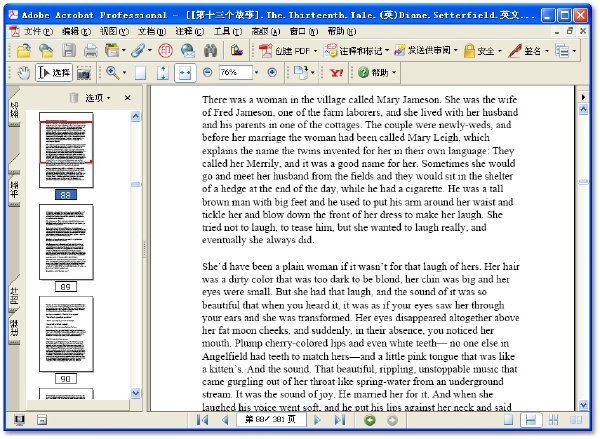Click the page number field 第 88/391 页

(271, 419)
